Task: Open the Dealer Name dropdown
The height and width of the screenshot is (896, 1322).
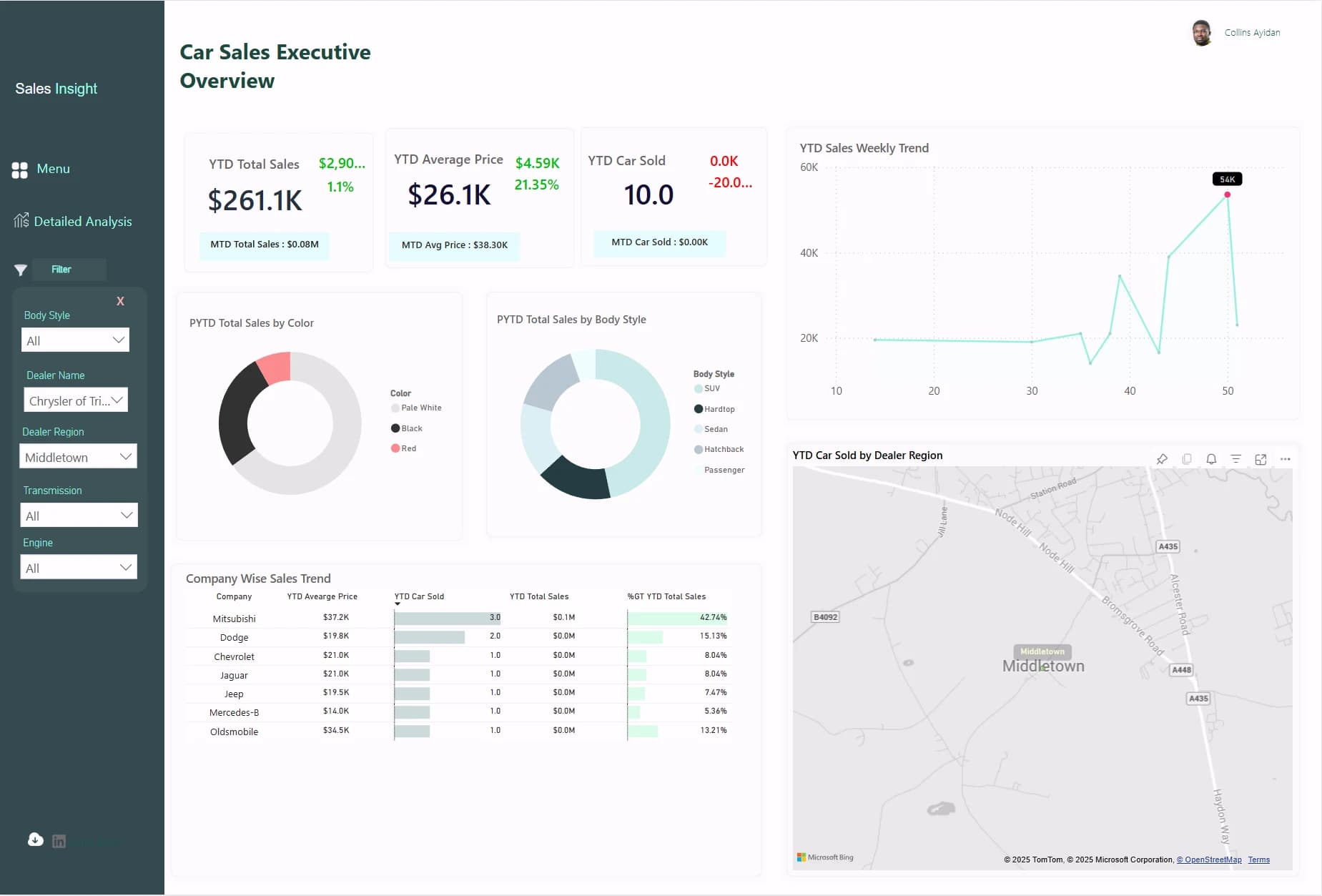Action: 76,400
